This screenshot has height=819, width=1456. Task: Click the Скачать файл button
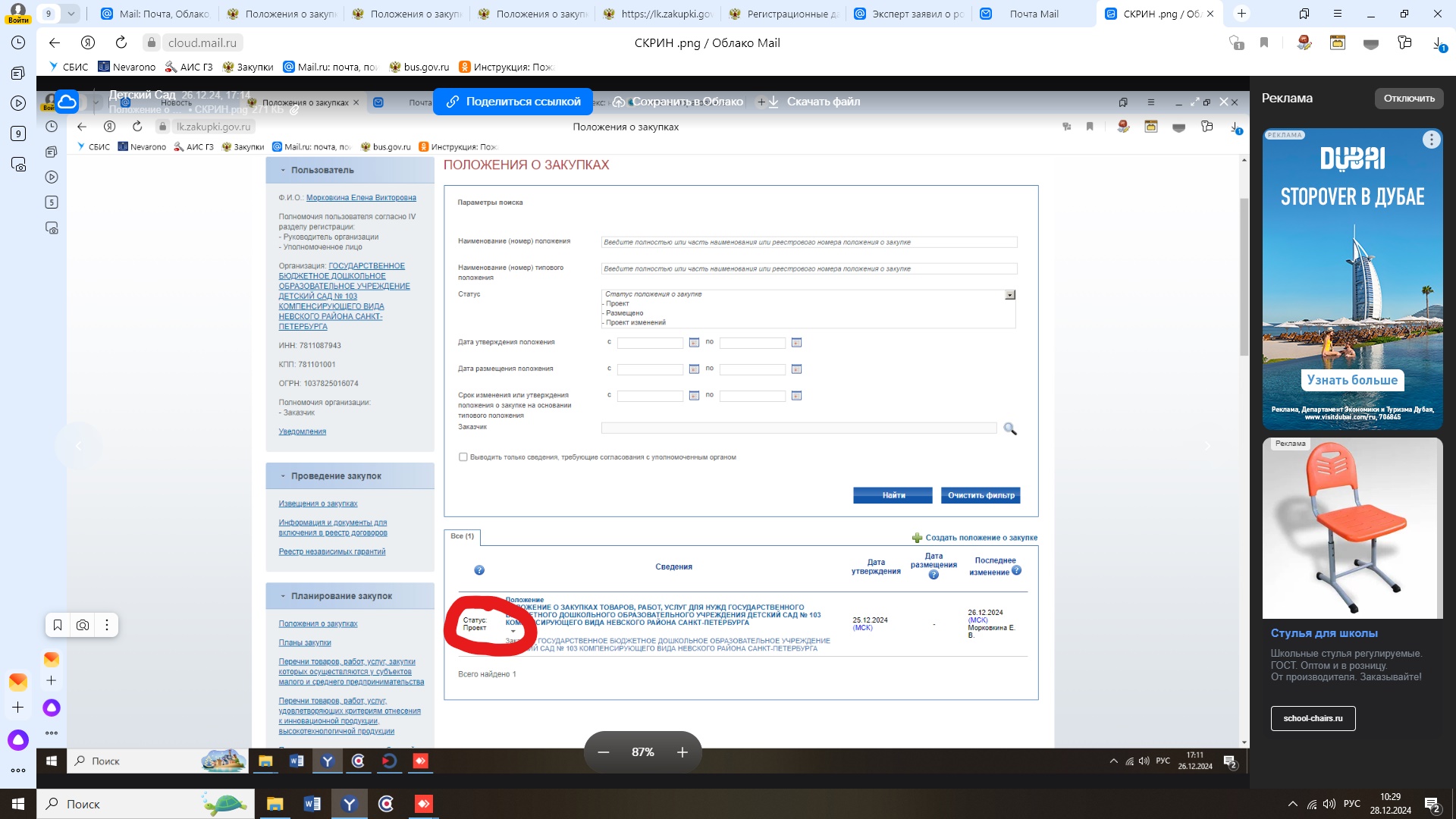pyautogui.click(x=815, y=102)
